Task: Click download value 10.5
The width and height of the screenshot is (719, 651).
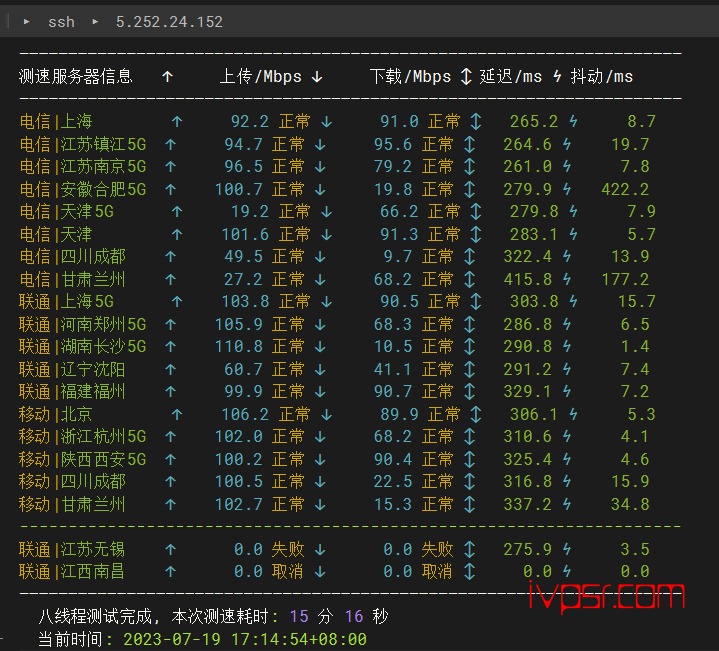Action: 393,346
